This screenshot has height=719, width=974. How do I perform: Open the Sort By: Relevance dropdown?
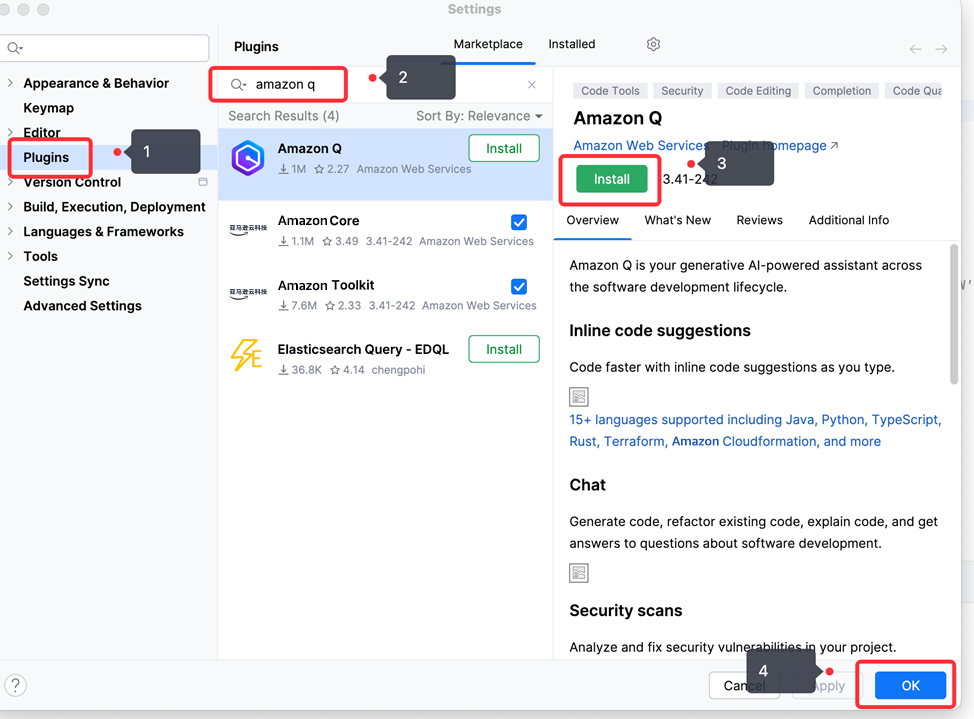coord(479,116)
